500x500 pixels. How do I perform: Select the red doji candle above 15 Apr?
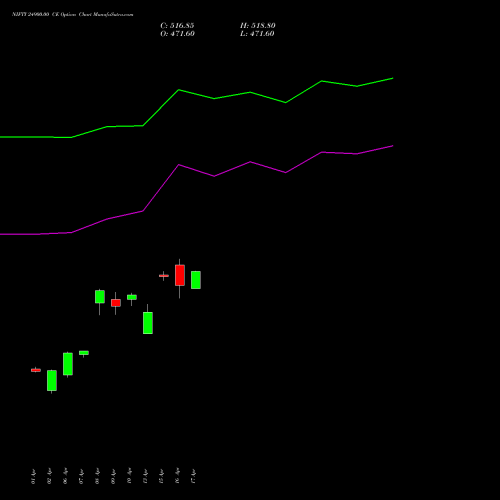(x=164, y=276)
